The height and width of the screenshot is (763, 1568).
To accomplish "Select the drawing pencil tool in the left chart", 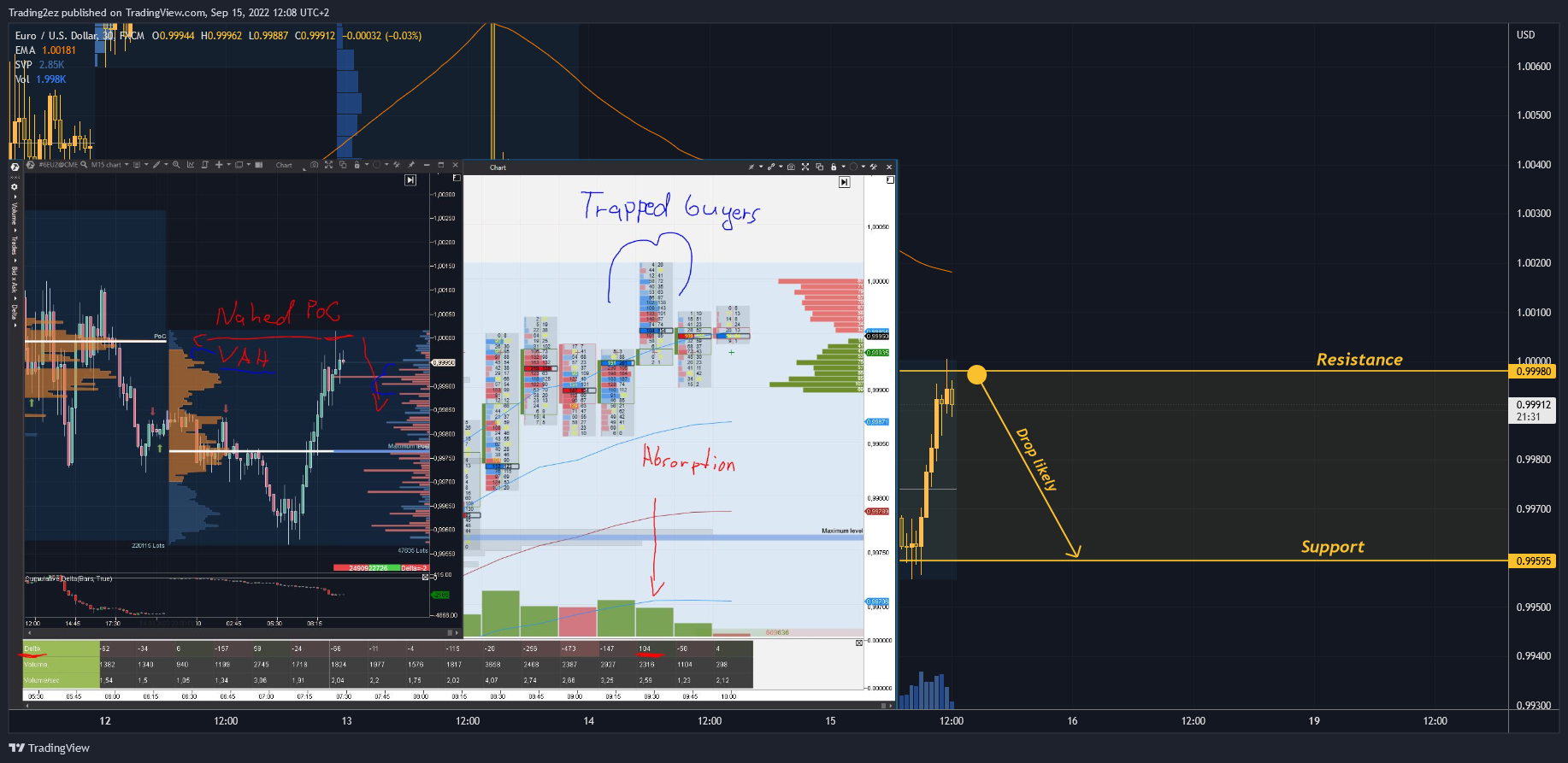I will point(156,165).
